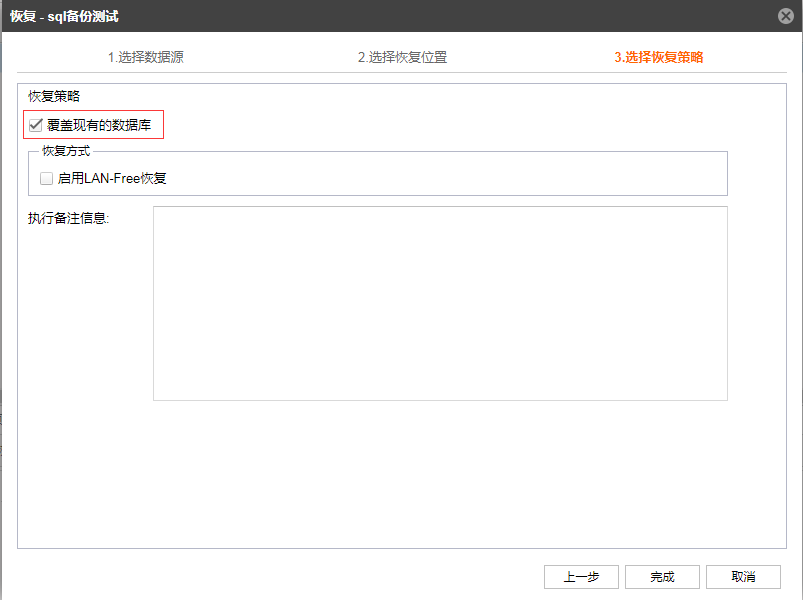
Task: Click the 覆盖现有的数据库 label text
Action: coord(99,125)
